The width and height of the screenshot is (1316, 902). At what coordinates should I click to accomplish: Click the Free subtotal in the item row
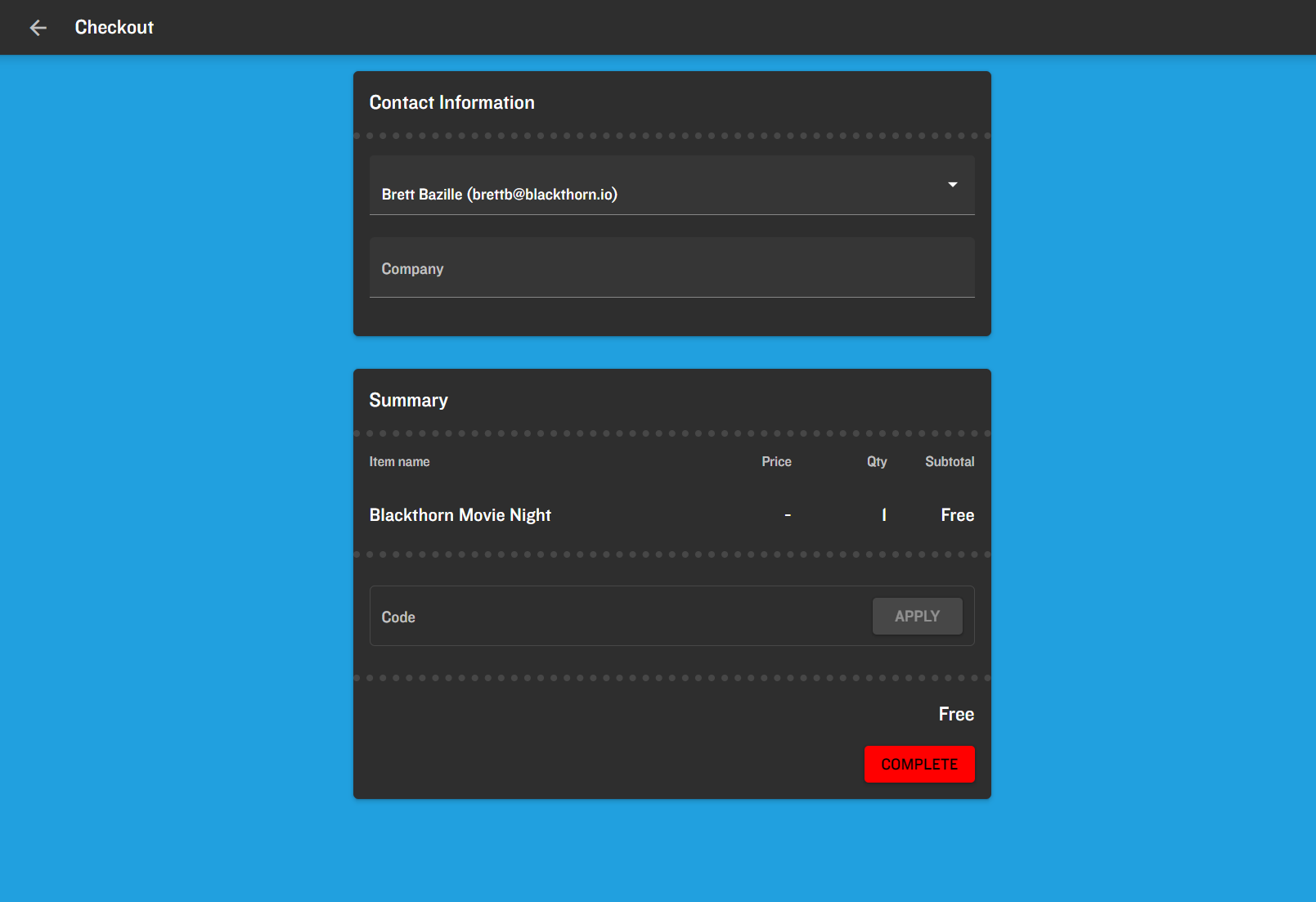[957, 515]
